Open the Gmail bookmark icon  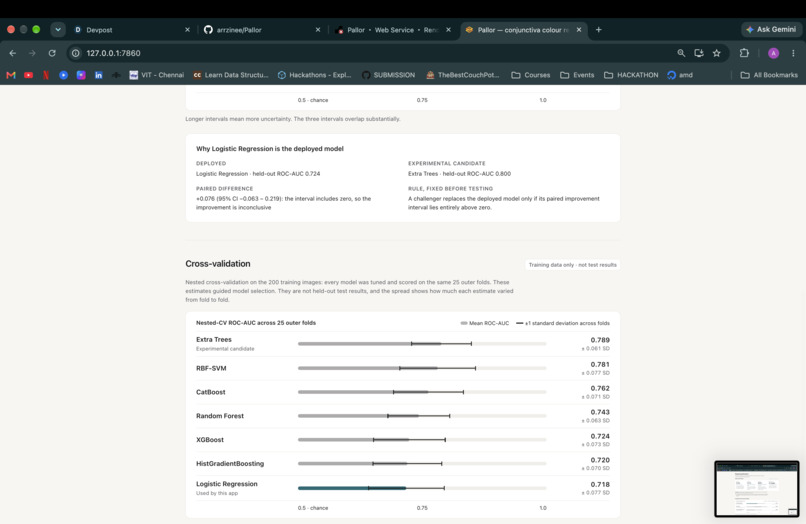[x=11, y=75]
